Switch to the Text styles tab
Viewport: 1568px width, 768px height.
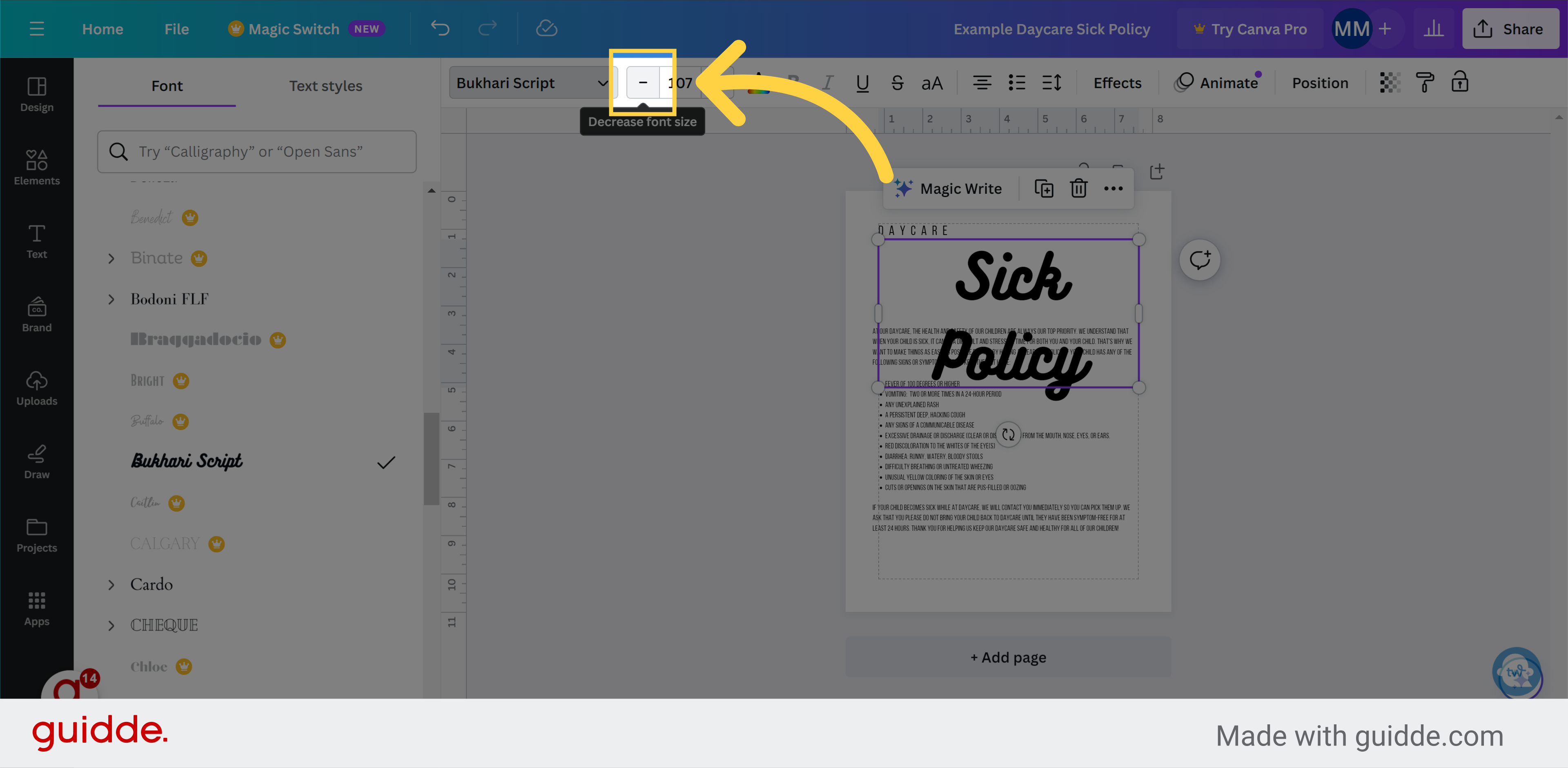pos(325,86)
